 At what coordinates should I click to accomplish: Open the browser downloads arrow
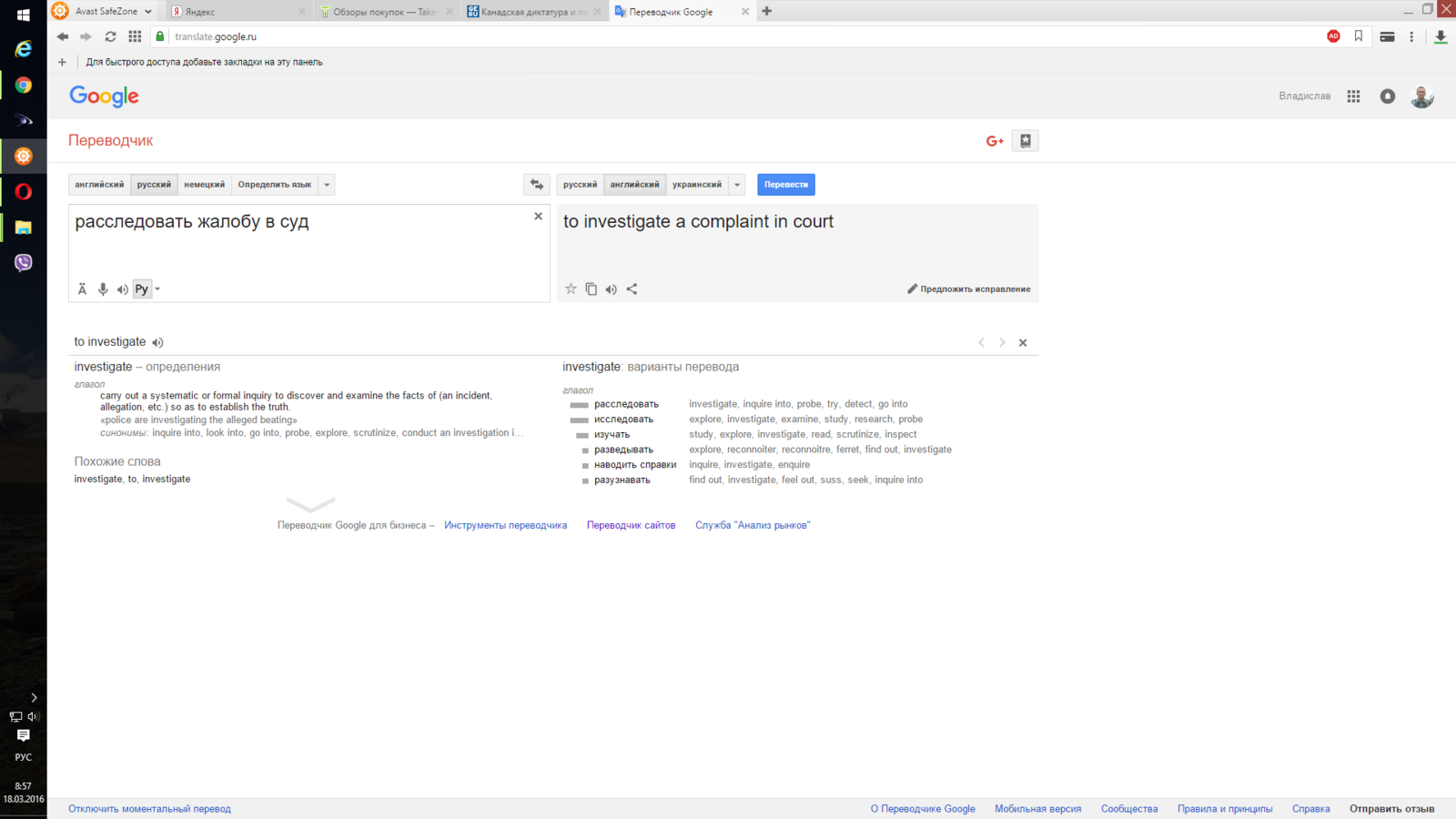click(x=1441, y=37)
